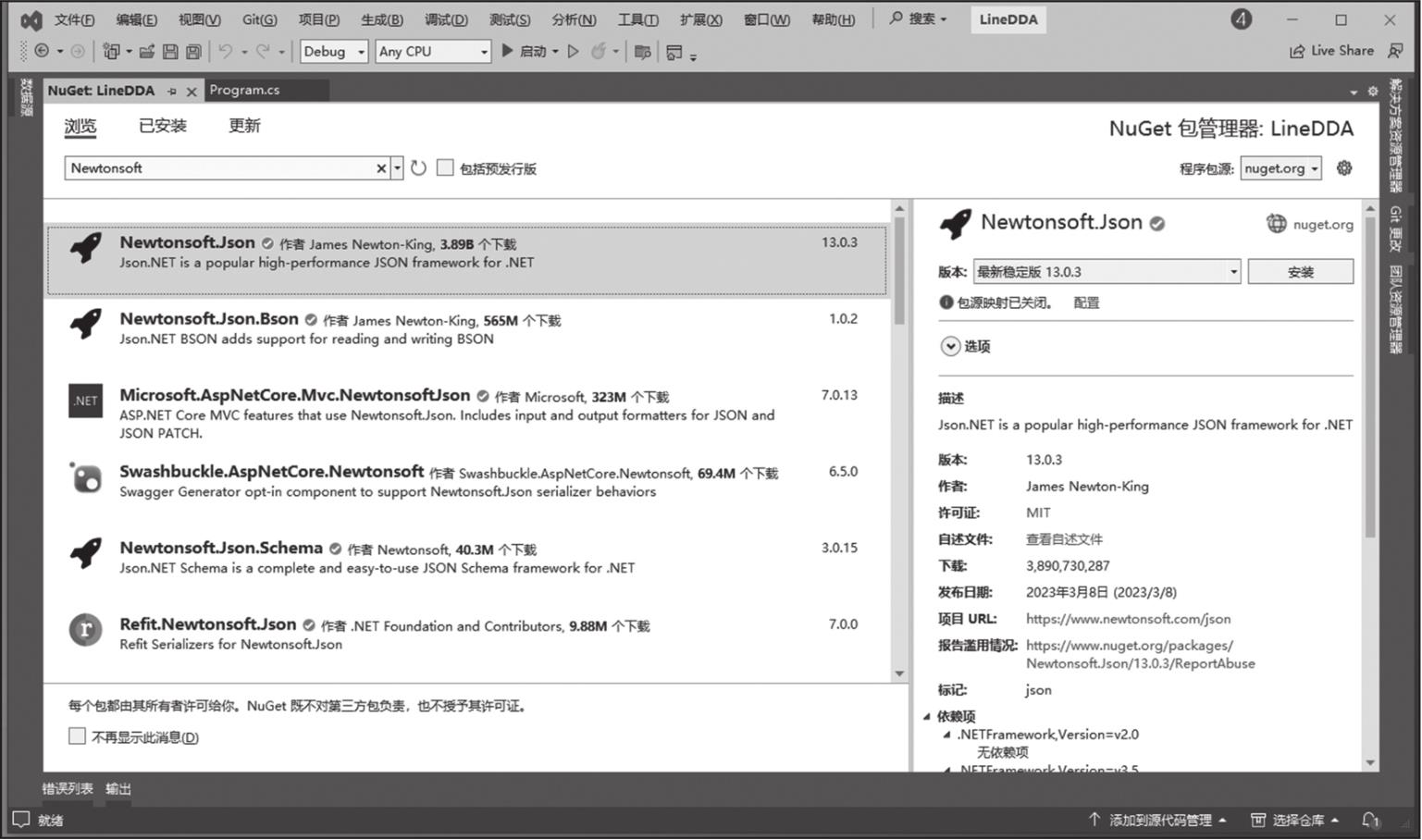Open the 文件(F) menu

click(x=74, y=19)
